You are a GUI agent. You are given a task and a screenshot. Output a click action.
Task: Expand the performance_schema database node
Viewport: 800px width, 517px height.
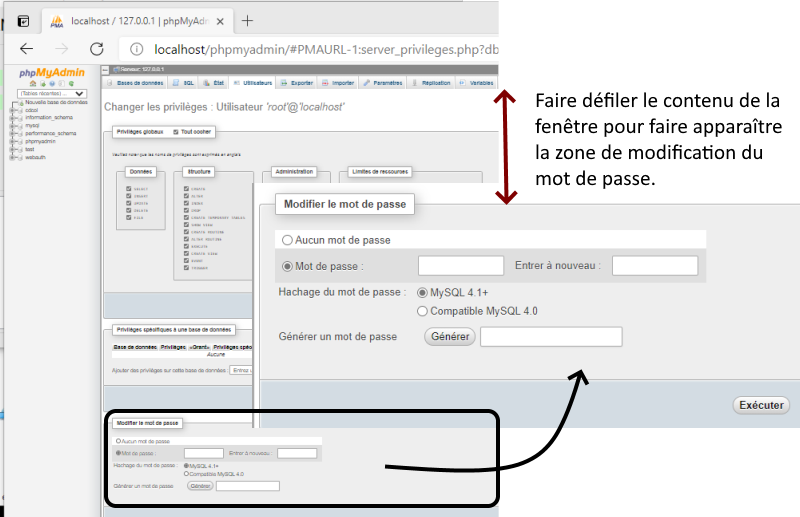point(12,134)
